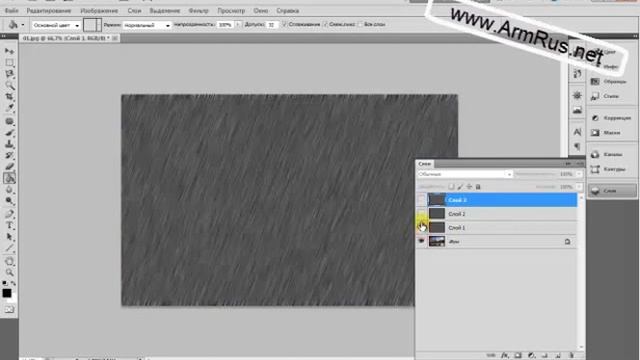Open the opacity slider arrow in options bar
640x360 pixels.
(x=238, y=25)
